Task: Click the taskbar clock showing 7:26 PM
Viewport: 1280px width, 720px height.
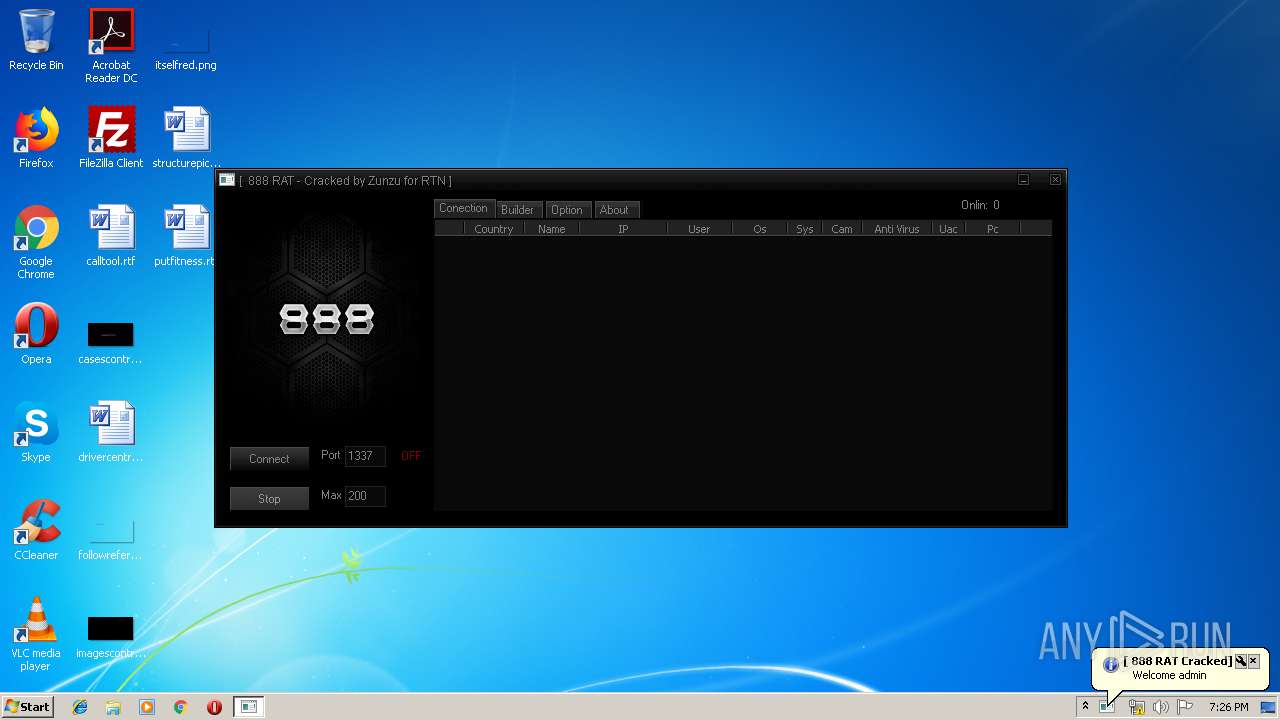Action: point(1228,707)
